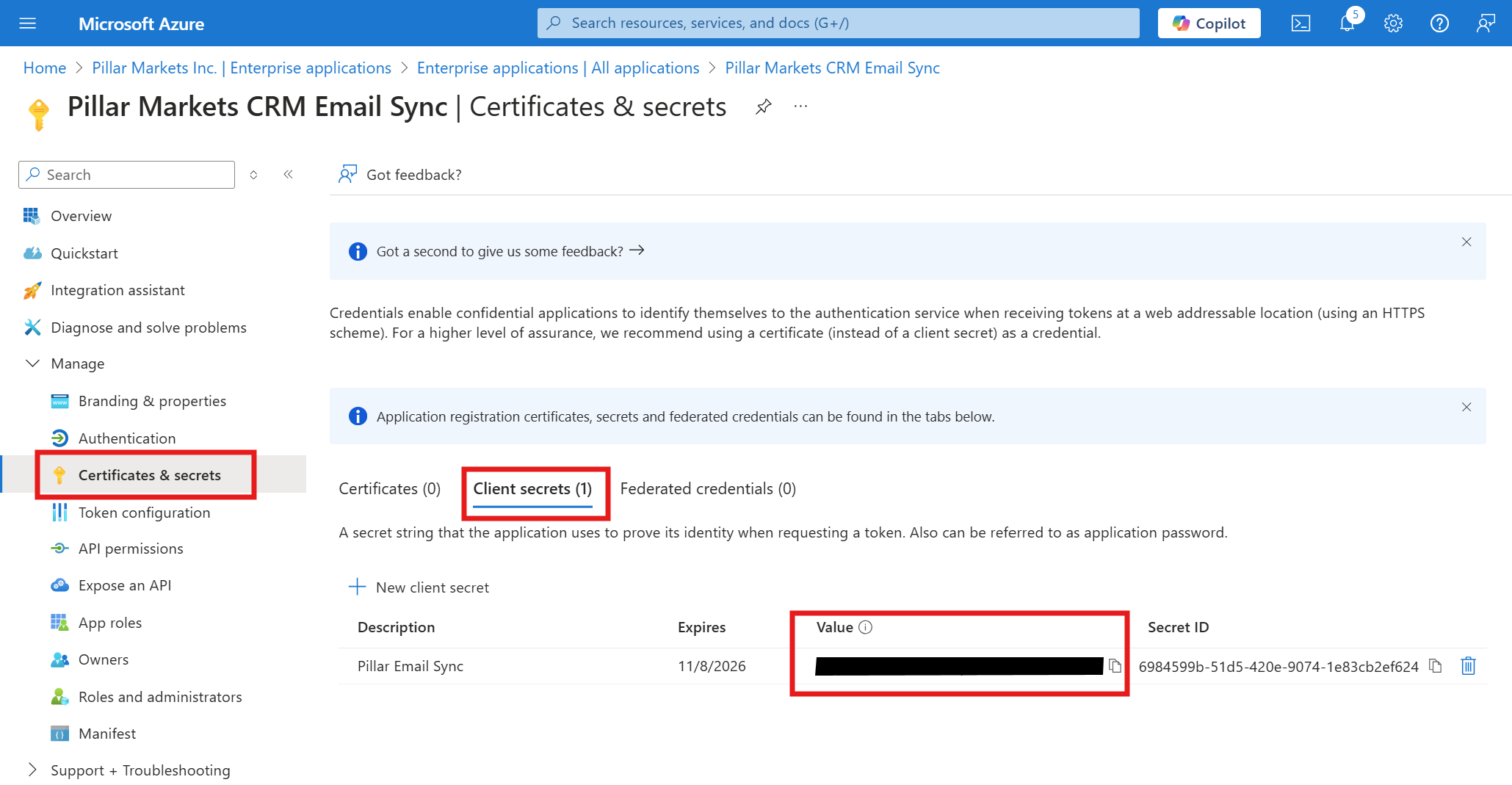Collapse the Manage section
Image resolution: width=1512 pixels, height=785 pixels.
pos(32,363)
